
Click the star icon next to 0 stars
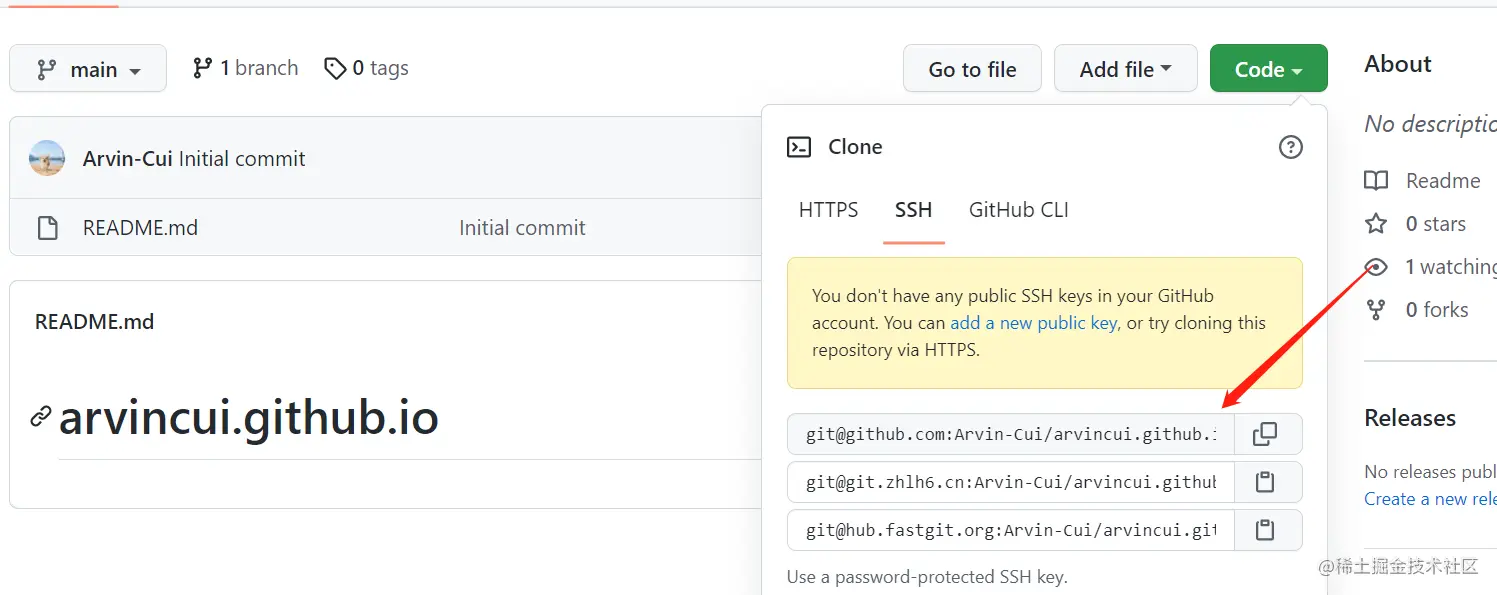tap(1377, 224)
